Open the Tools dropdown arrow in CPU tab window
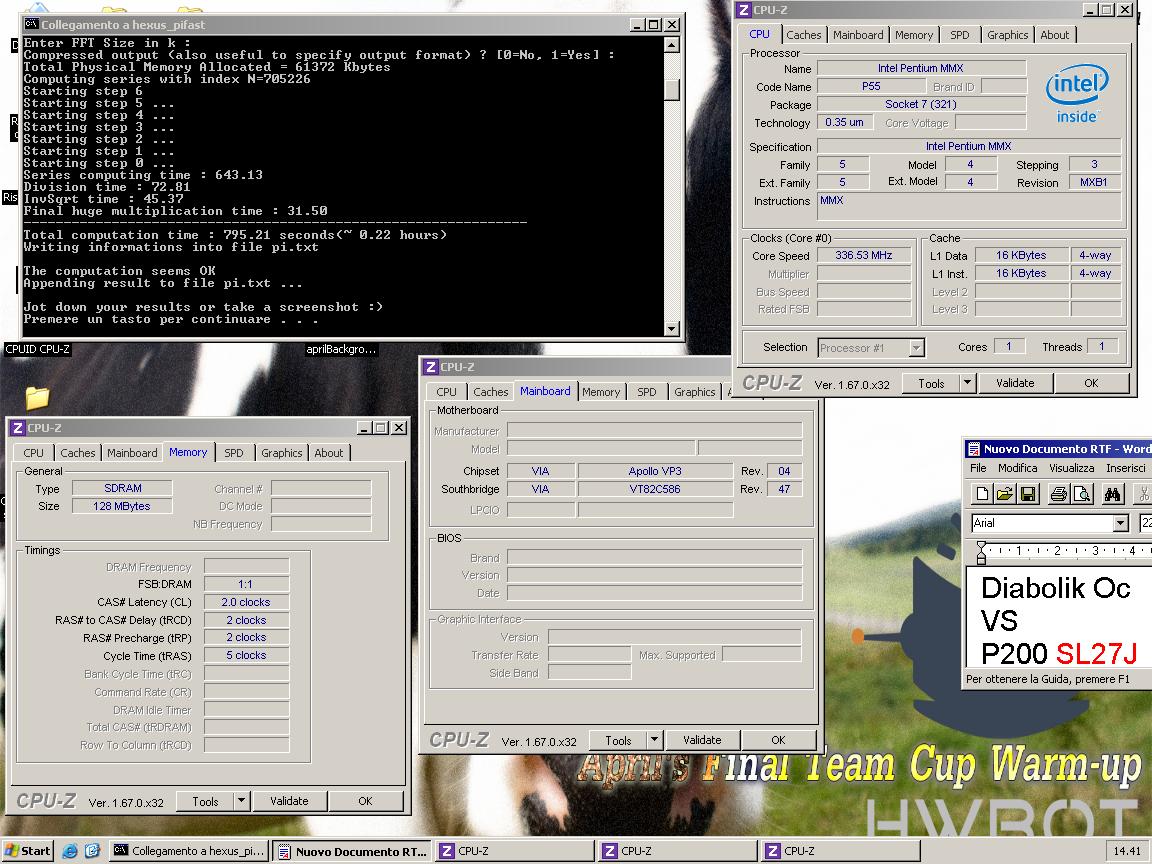The height and width of the screenshot is (864, 1152). click(x=968, y=383)
